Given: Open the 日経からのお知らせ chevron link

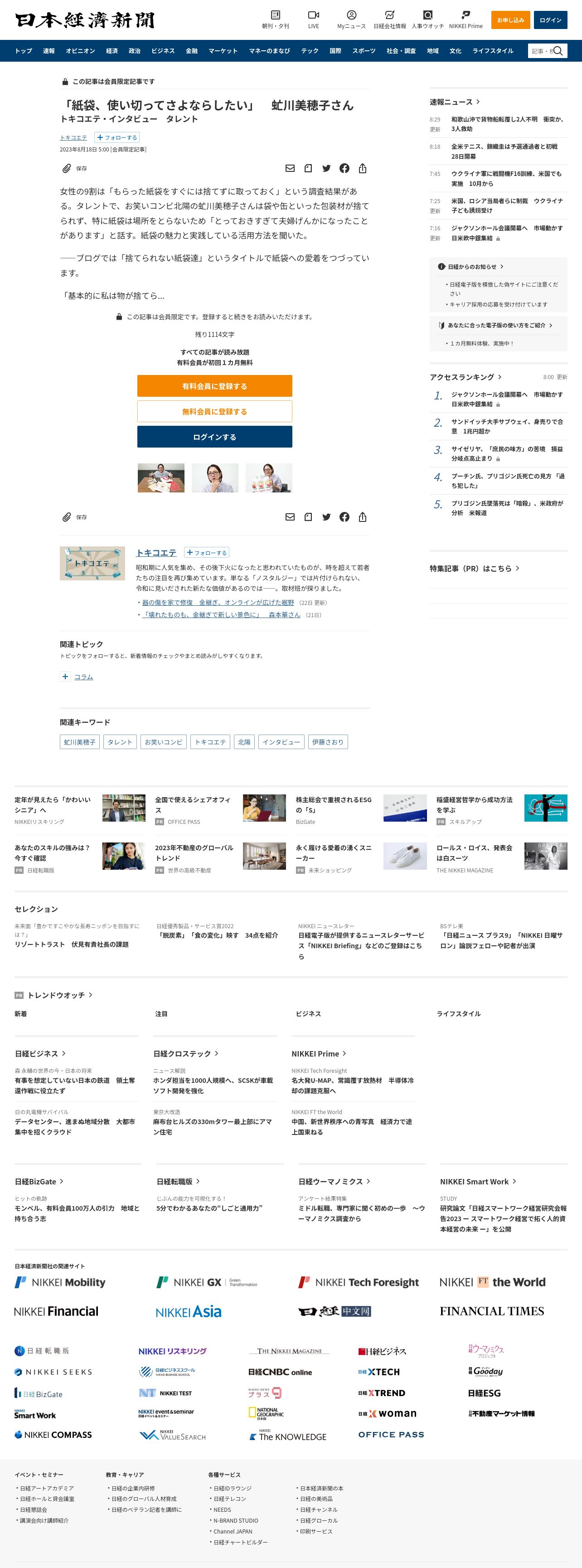Looking at the screenshot, I should (471, 267).
